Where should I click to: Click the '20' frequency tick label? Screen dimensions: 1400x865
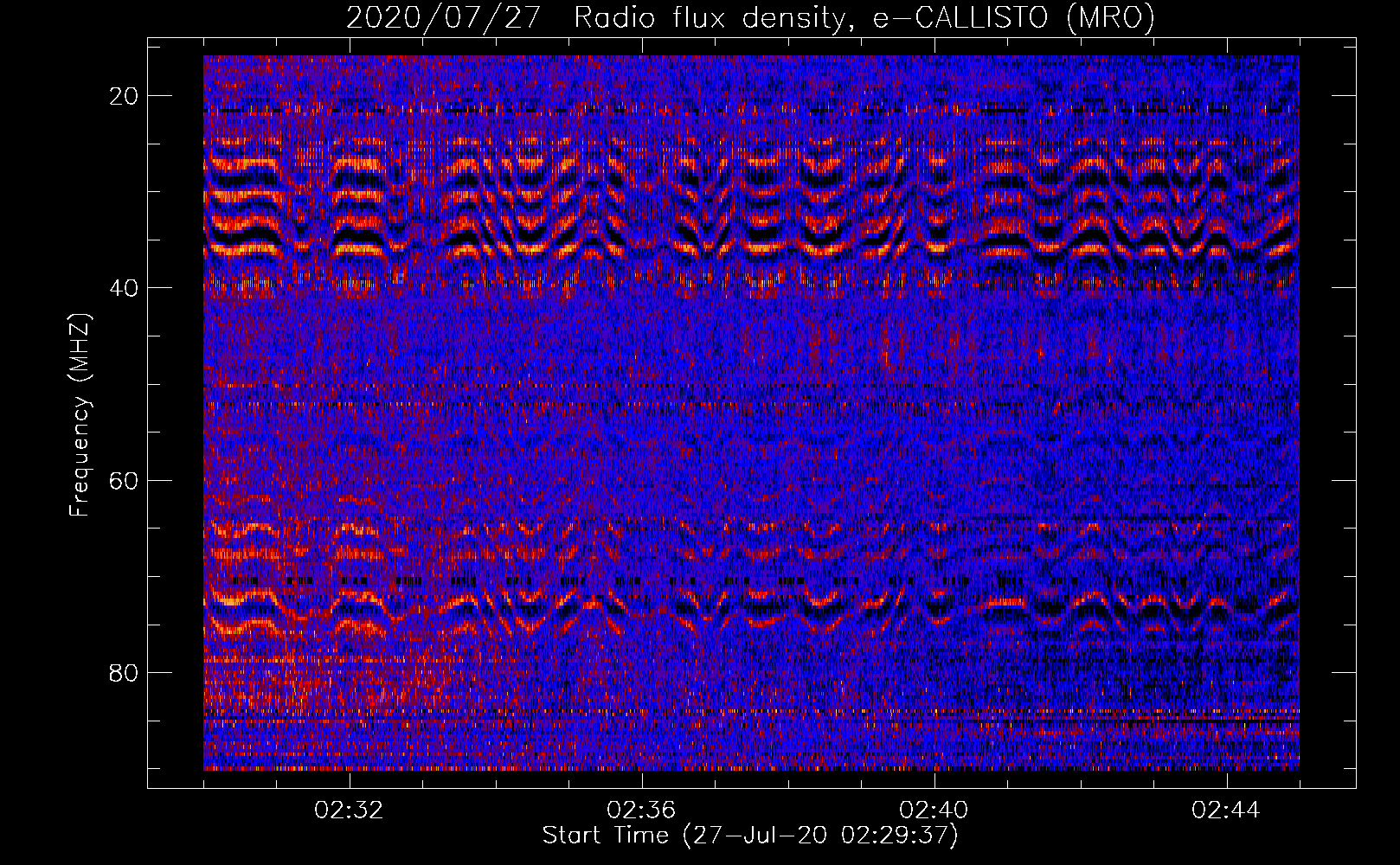(125, 95)
